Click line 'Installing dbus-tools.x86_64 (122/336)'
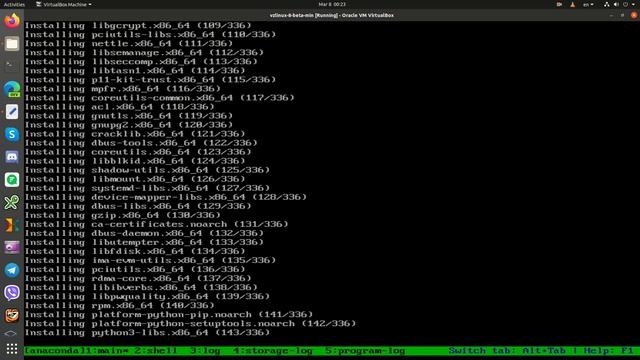 tap(141, 143)
